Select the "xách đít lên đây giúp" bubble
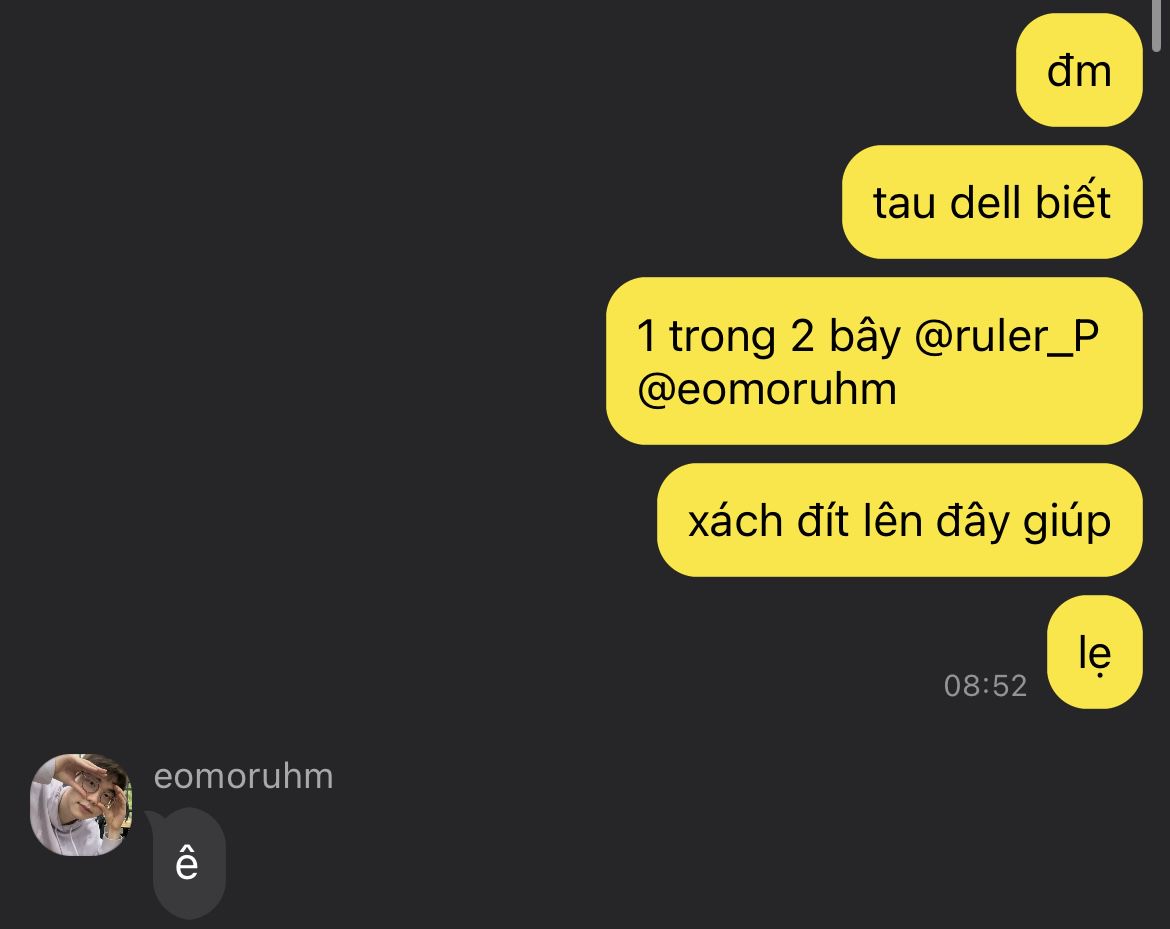1170x929 pixels. click(x=899, y=520)
